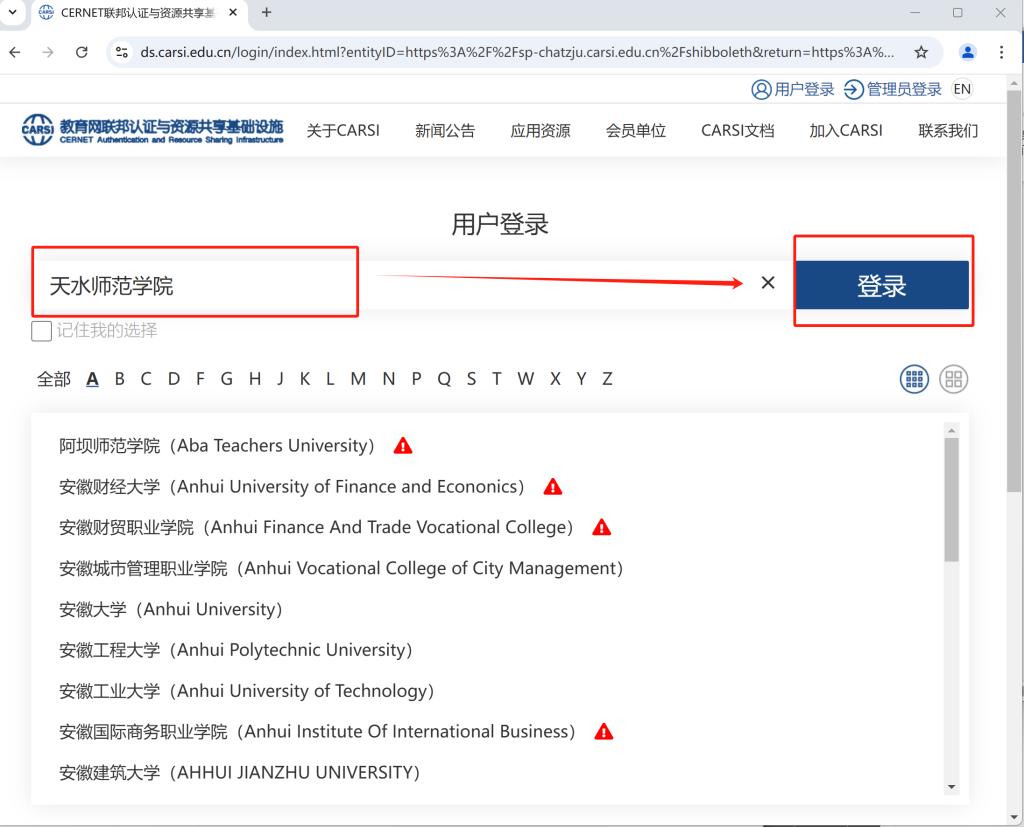The image size is (1024, 827).
Task: Open the 新闻公告 menu item
Action: tap(445, 131)
